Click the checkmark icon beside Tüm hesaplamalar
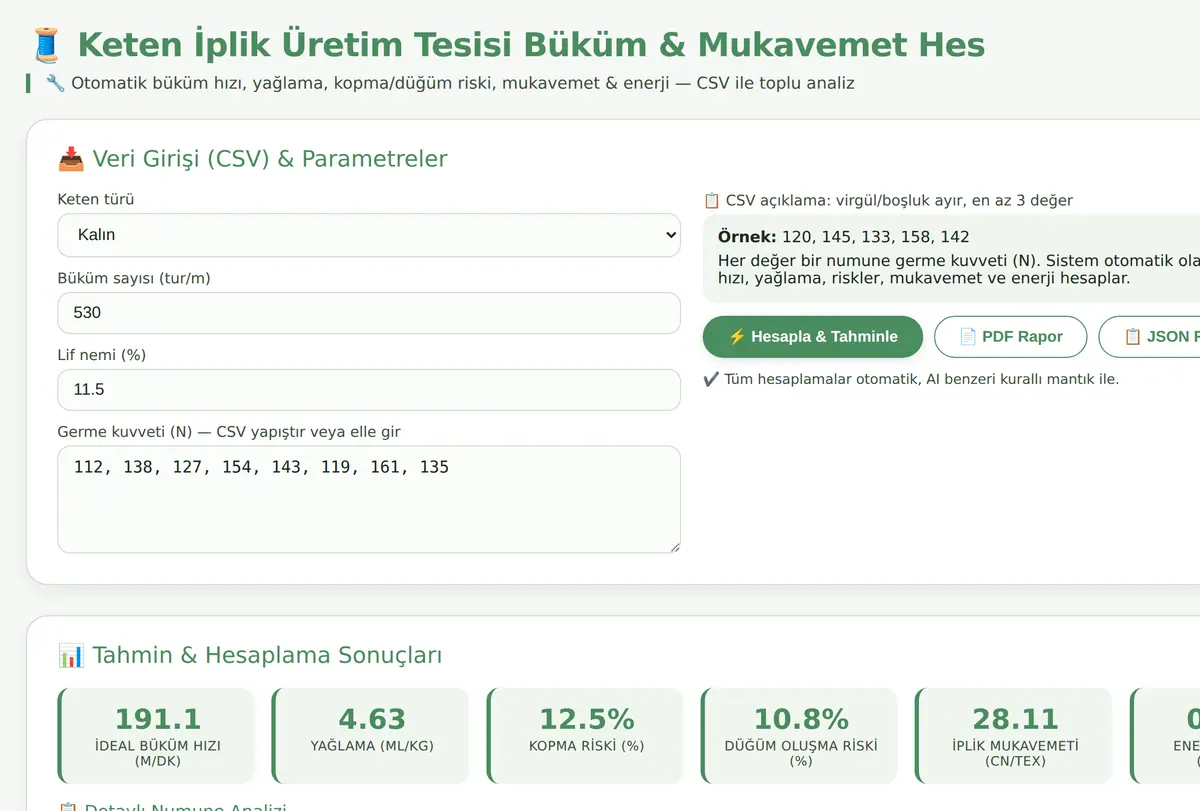 (x=711, y=379)
